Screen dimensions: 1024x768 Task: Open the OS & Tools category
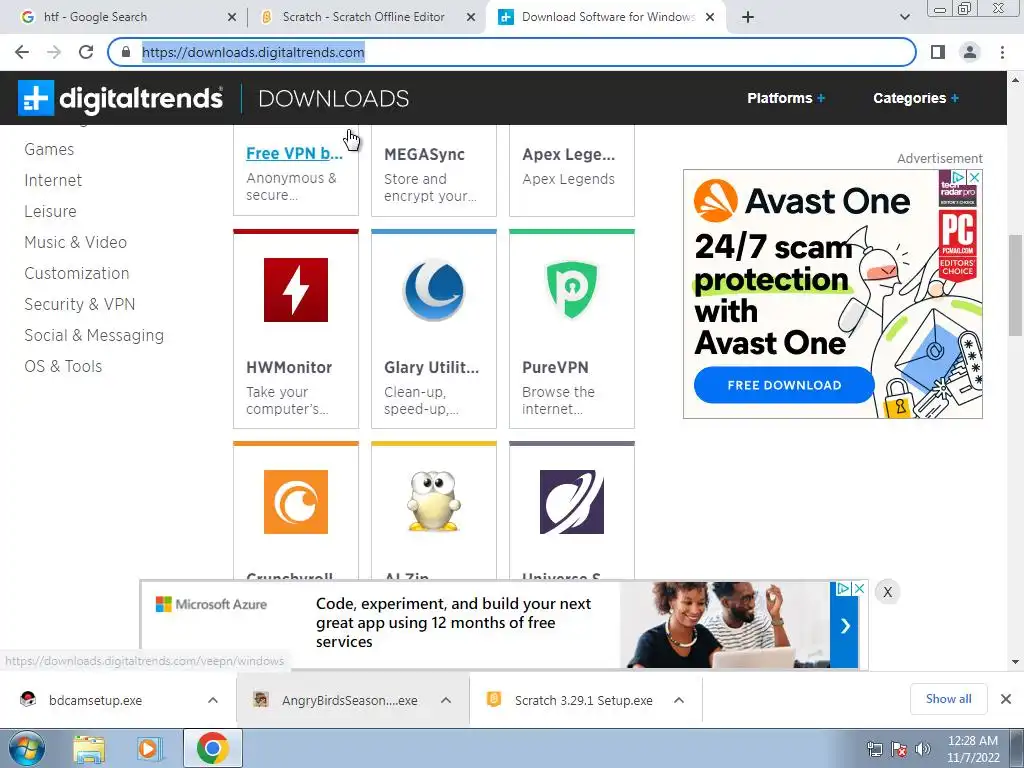(x=63, y=366)
